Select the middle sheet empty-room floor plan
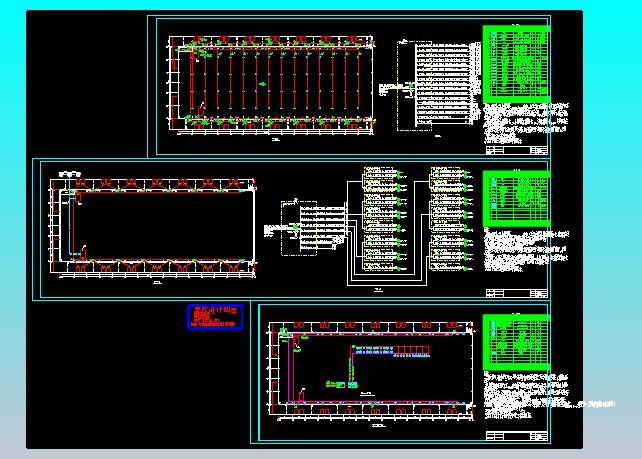The height and width of the screenshot is (459, 642). (x=153, y=228)
